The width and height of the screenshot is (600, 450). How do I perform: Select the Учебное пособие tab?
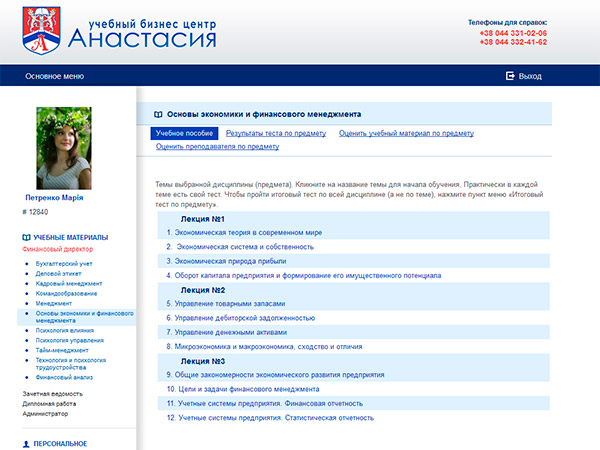click(x=184, y=133)
